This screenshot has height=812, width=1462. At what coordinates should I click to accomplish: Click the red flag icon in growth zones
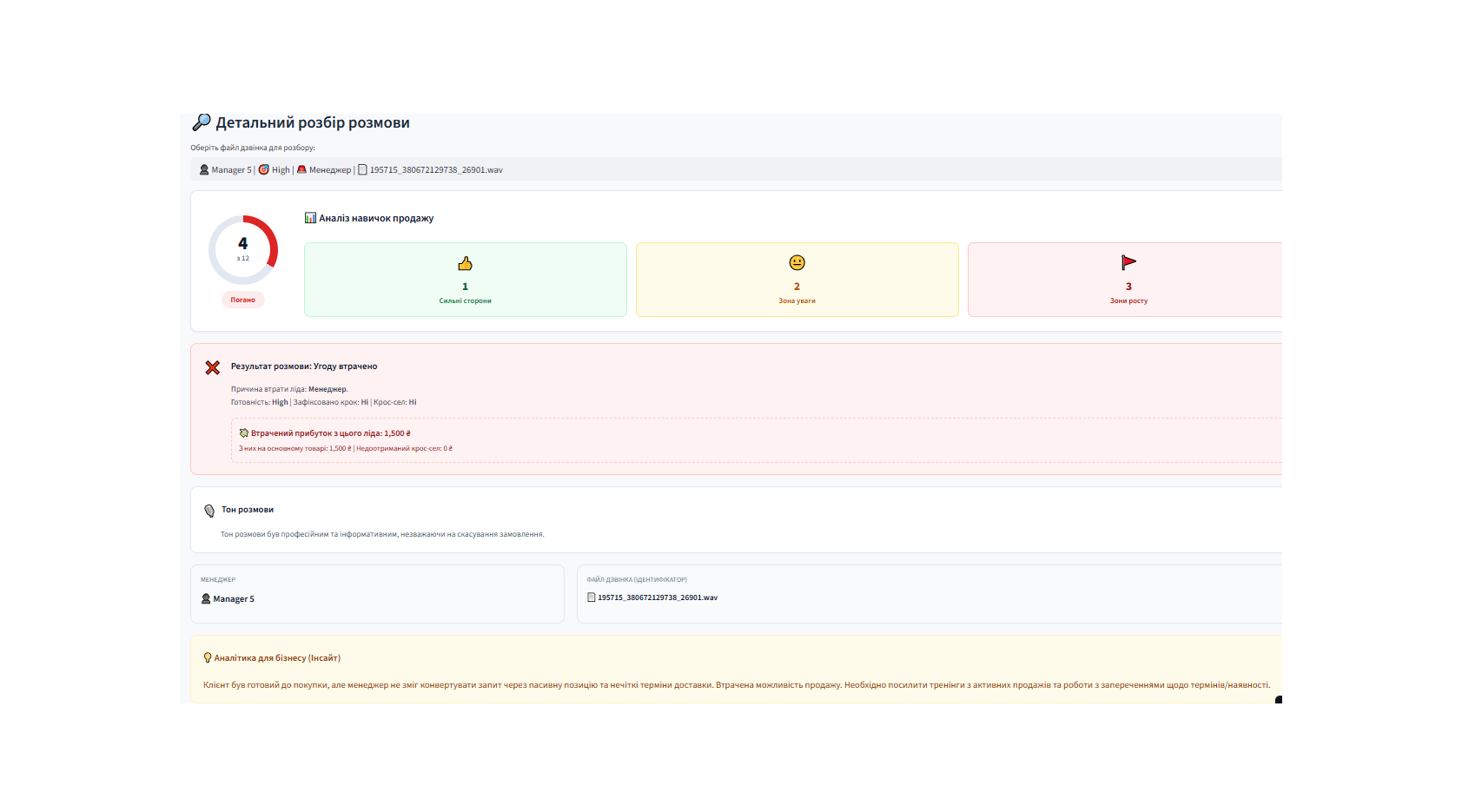[1128, 263]
